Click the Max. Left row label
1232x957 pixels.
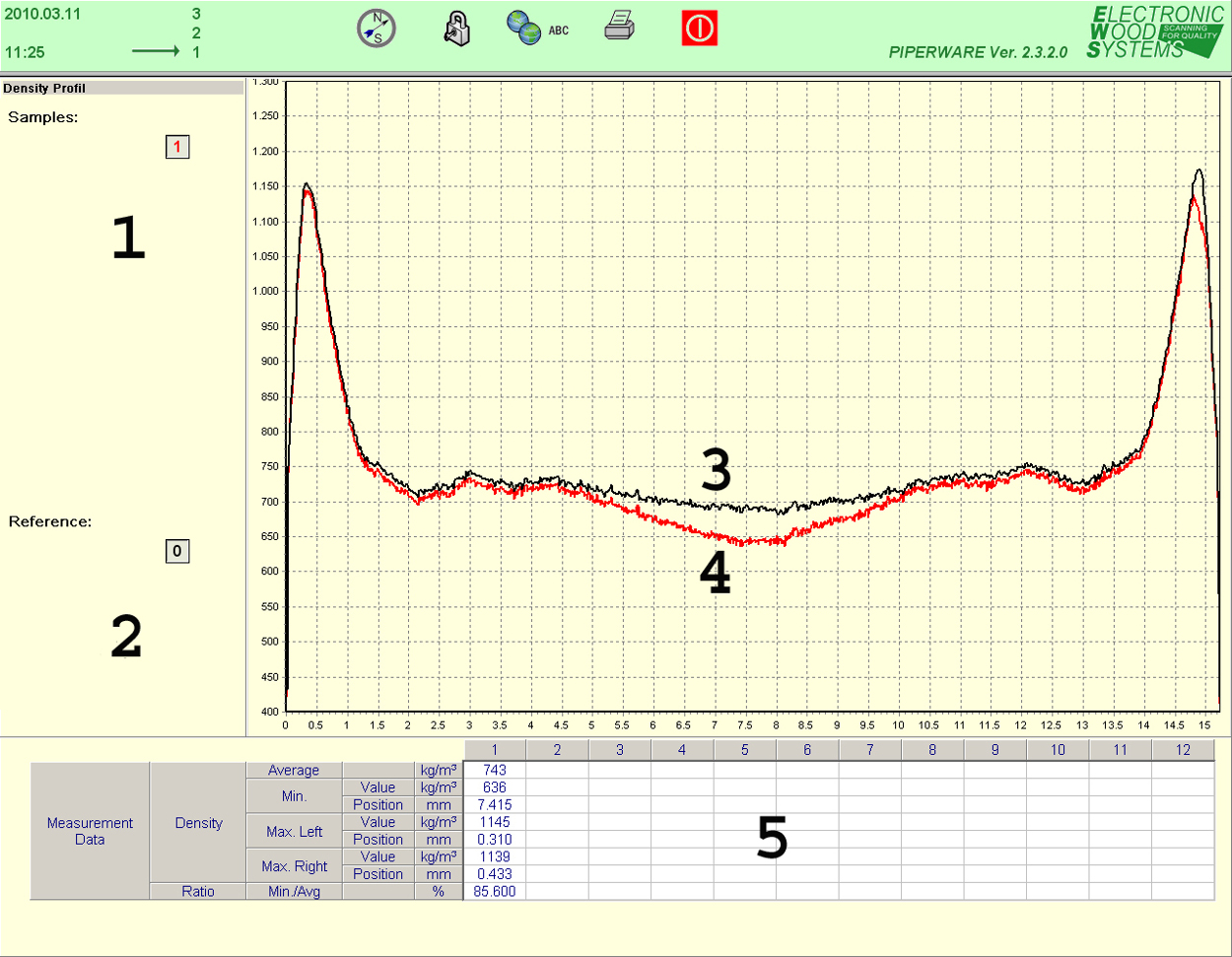coord(294,832)
